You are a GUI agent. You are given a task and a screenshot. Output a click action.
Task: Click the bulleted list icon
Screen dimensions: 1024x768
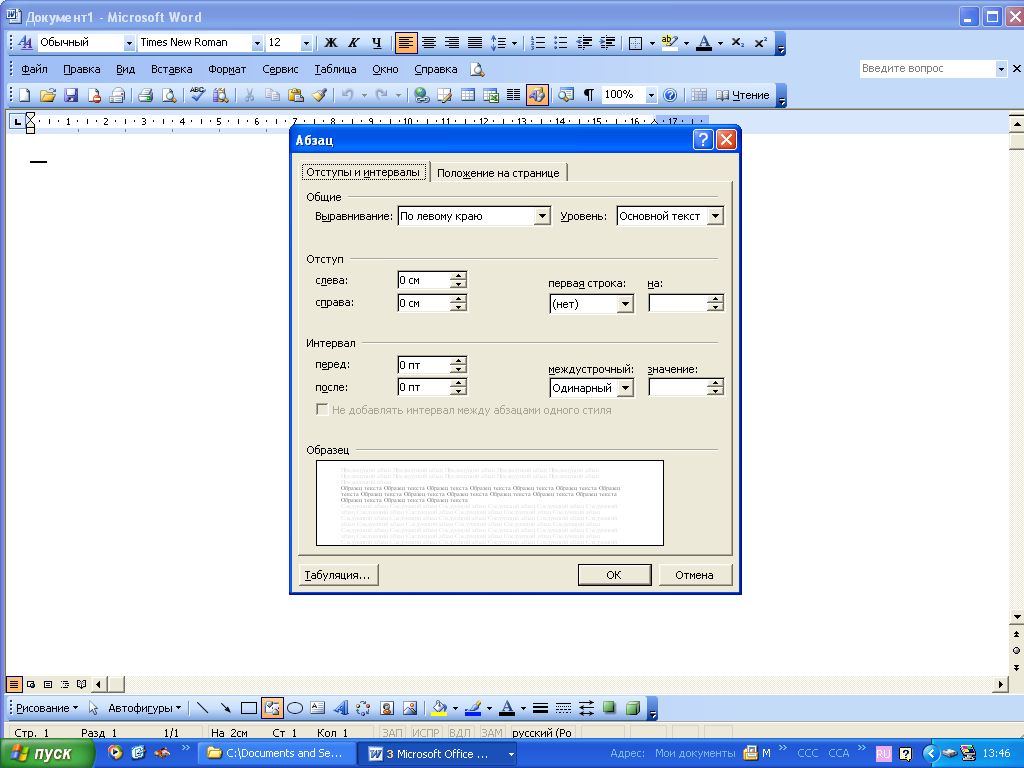coord(561,43)
